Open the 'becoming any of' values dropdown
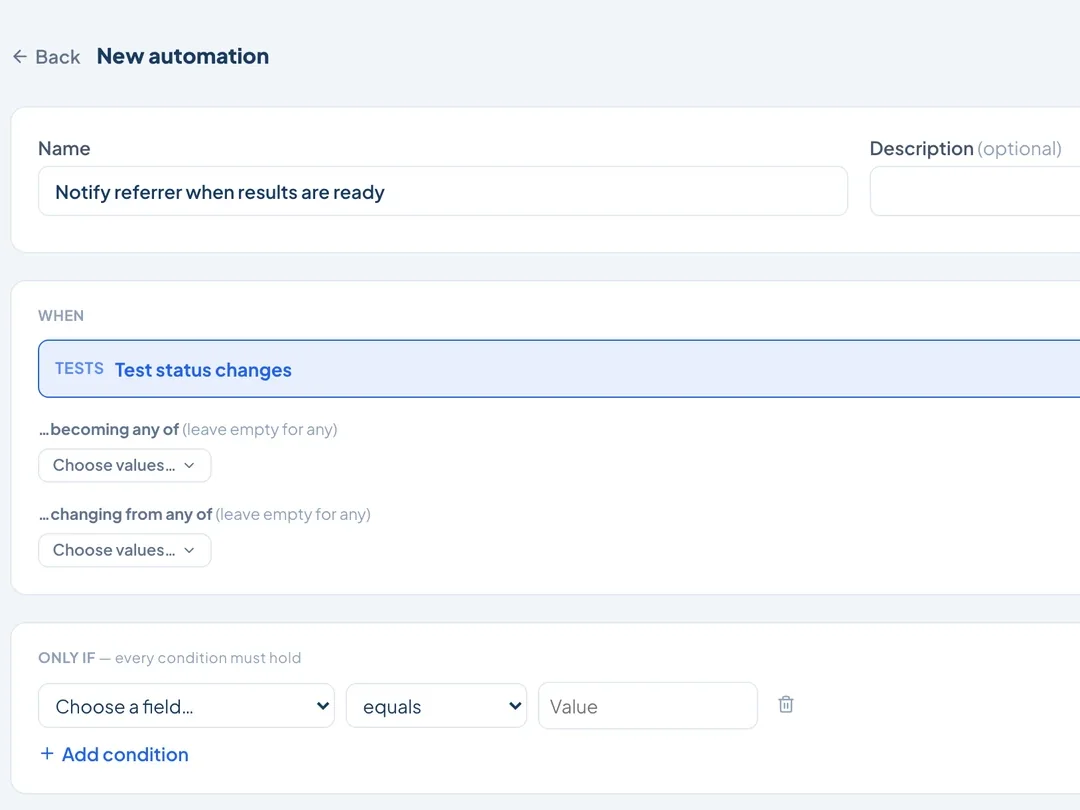1080x810 pixels. (125, 466)
